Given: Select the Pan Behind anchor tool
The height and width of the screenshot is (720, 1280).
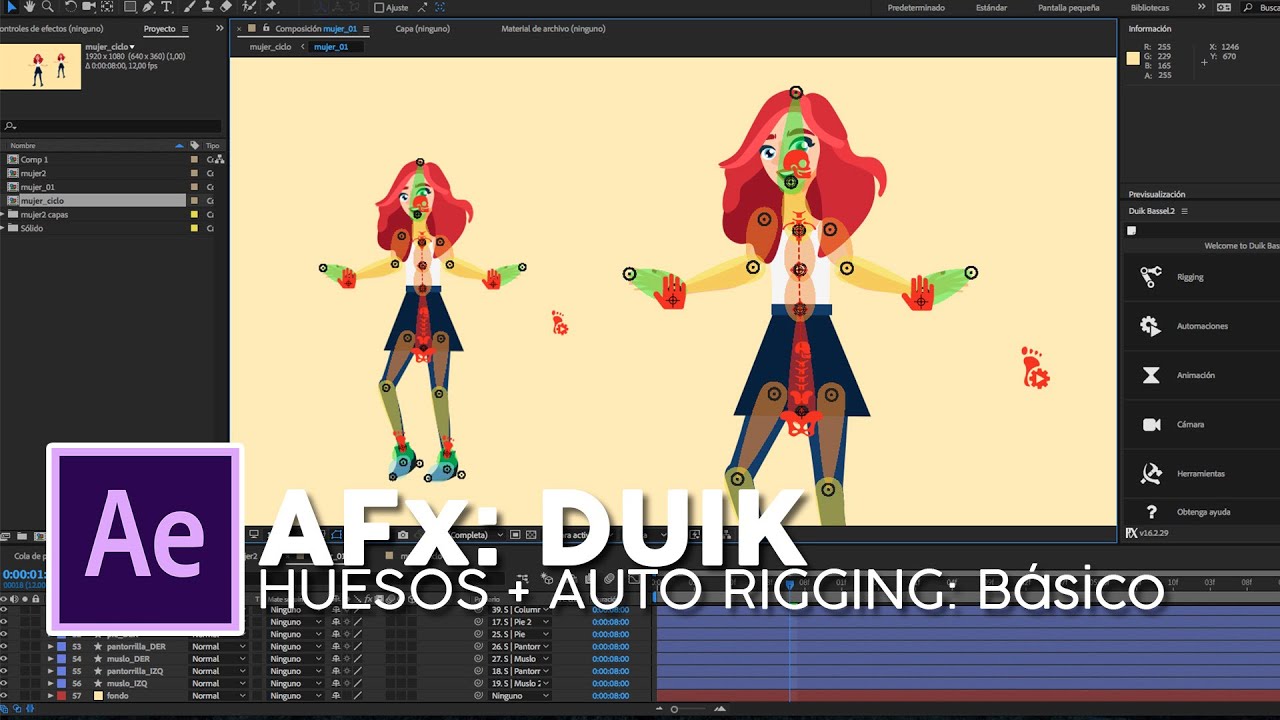Looking at the screenshot, I should coord(108,7).
